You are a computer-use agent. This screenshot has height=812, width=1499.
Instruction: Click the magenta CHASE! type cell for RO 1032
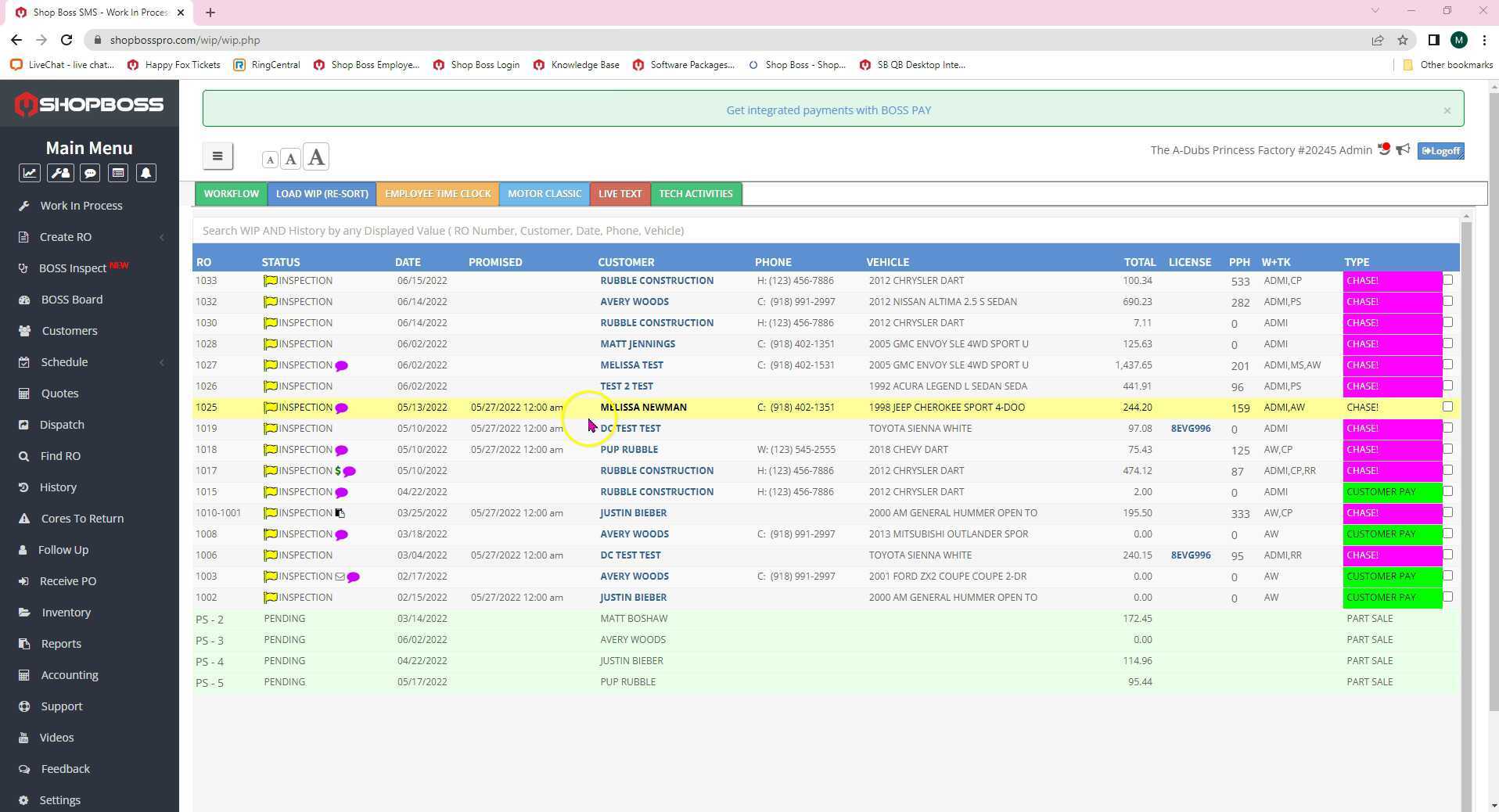coord(1392,302)
